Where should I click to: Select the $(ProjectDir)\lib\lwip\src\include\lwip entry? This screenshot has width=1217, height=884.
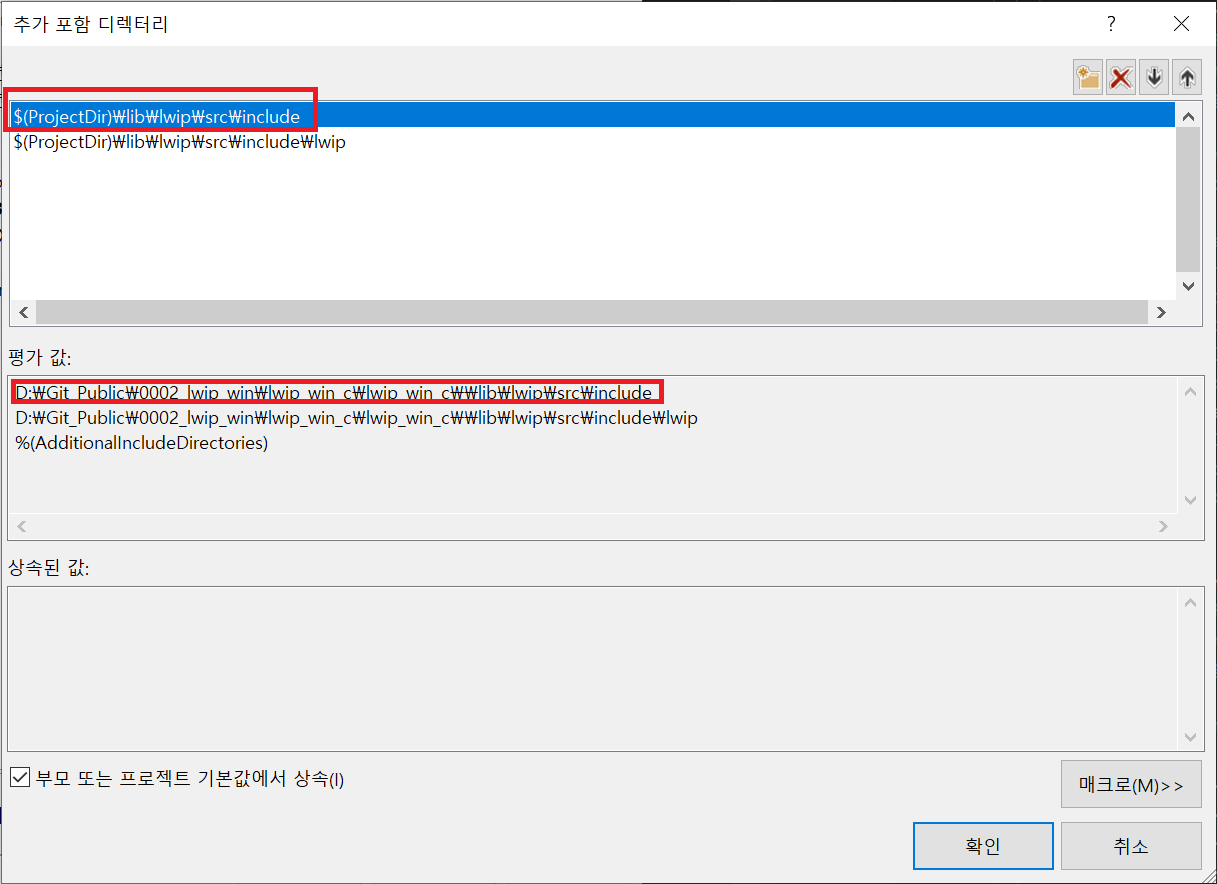click(592, 142)
